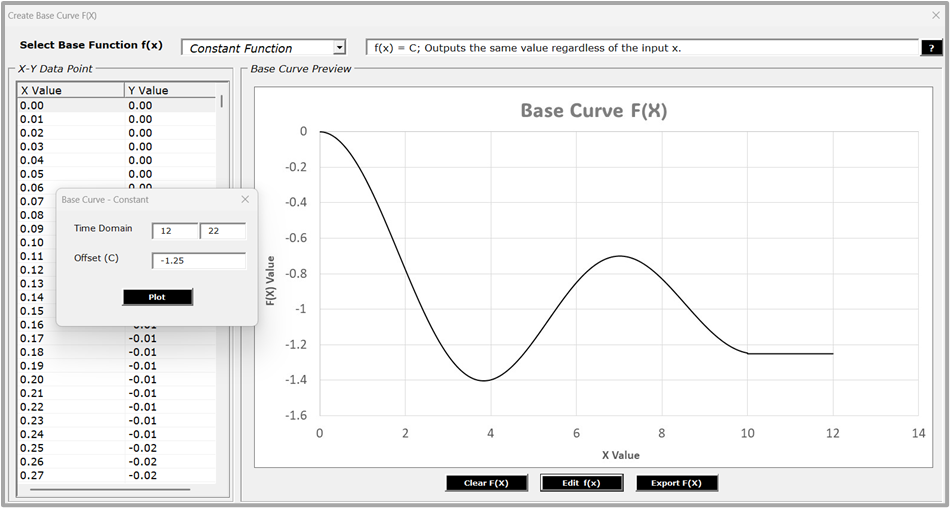Select the row with X value 0.27

coord(116,475)
